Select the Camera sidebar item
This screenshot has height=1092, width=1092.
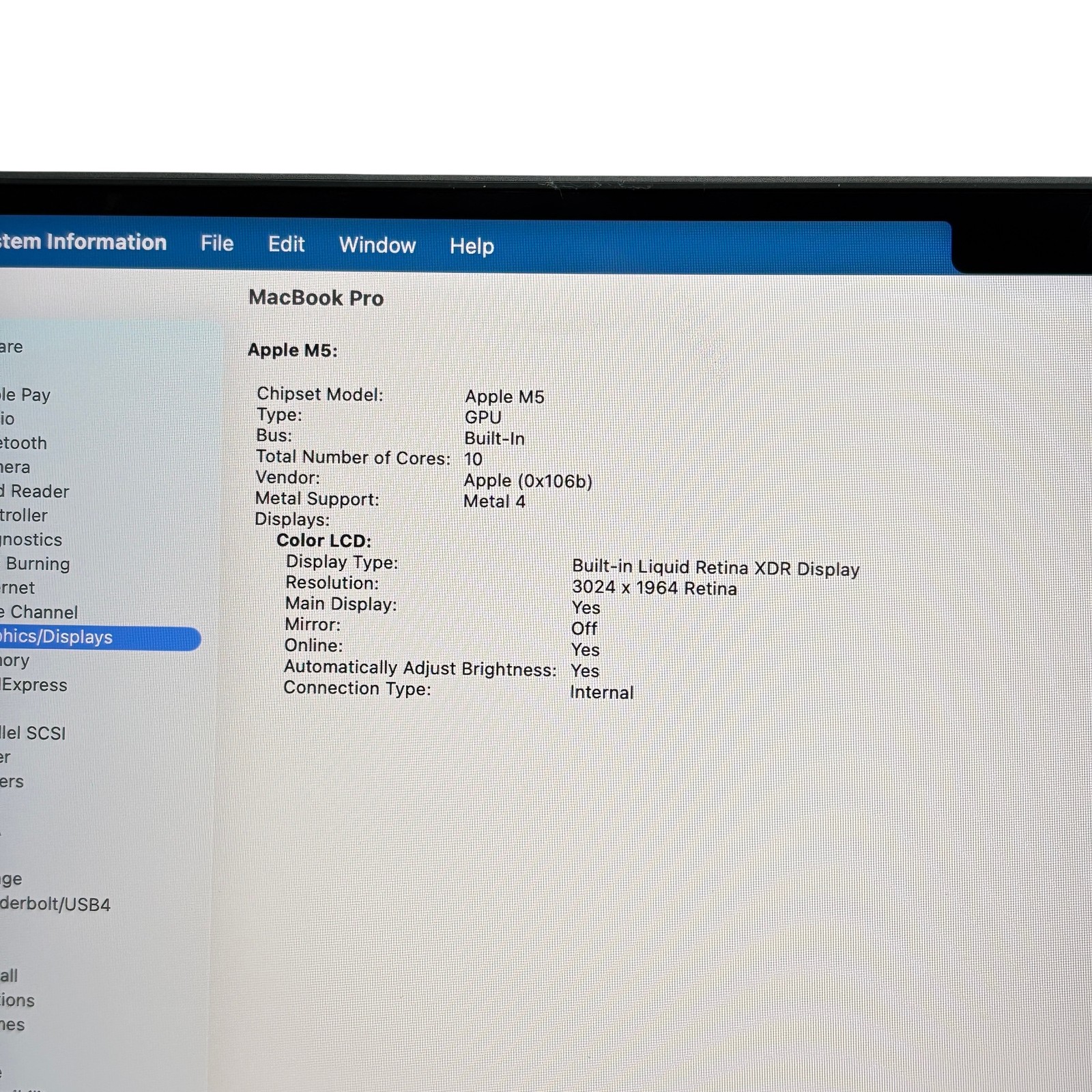(x=15, y=468)
